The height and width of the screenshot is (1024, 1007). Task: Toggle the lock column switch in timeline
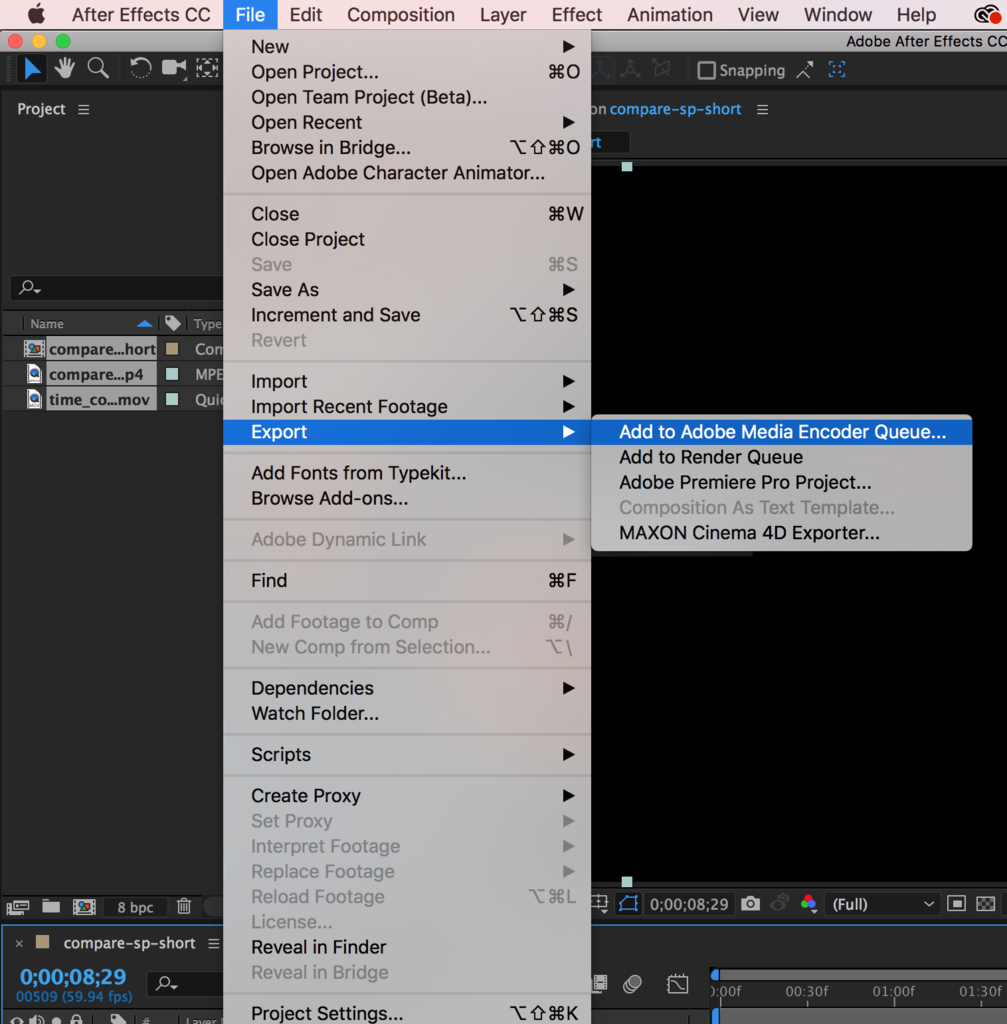76,1019
